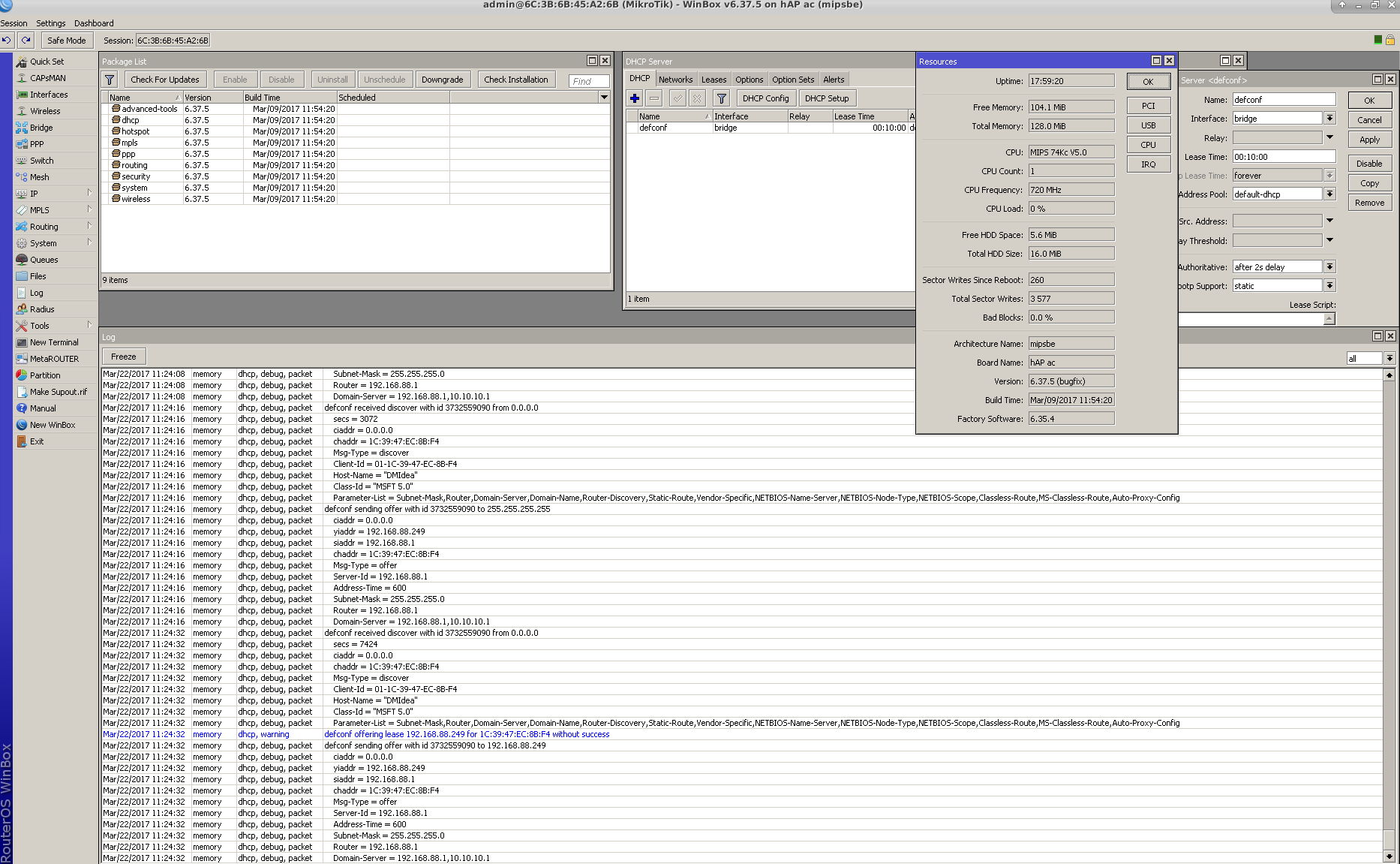The width and height of the screenshot is (1400, 864).
Task: Disable the defconf server with the X icon
Action: (697, 98)
